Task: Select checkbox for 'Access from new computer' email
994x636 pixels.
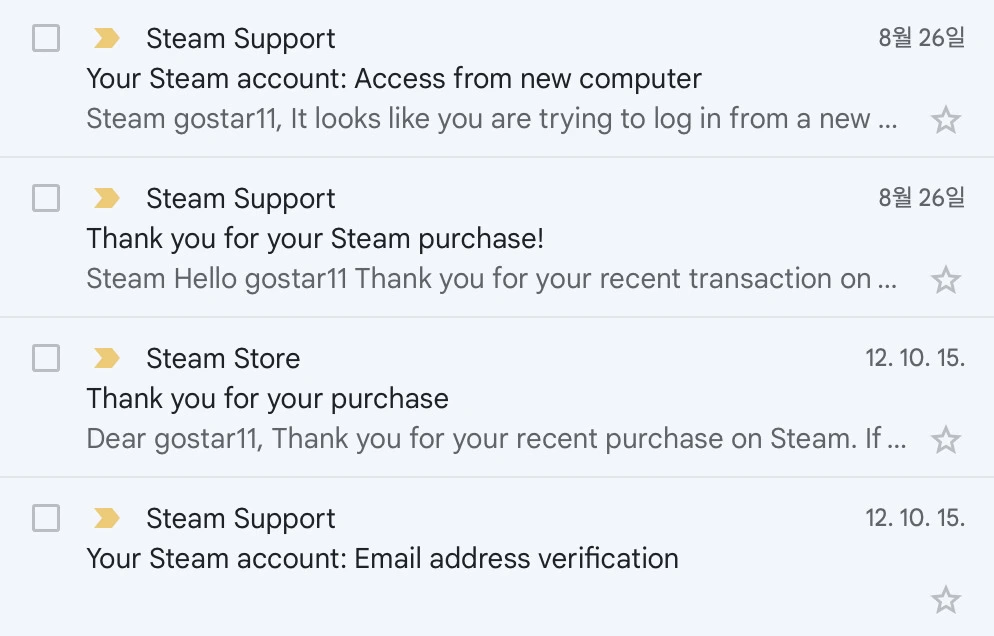Action: click(46, 39)
